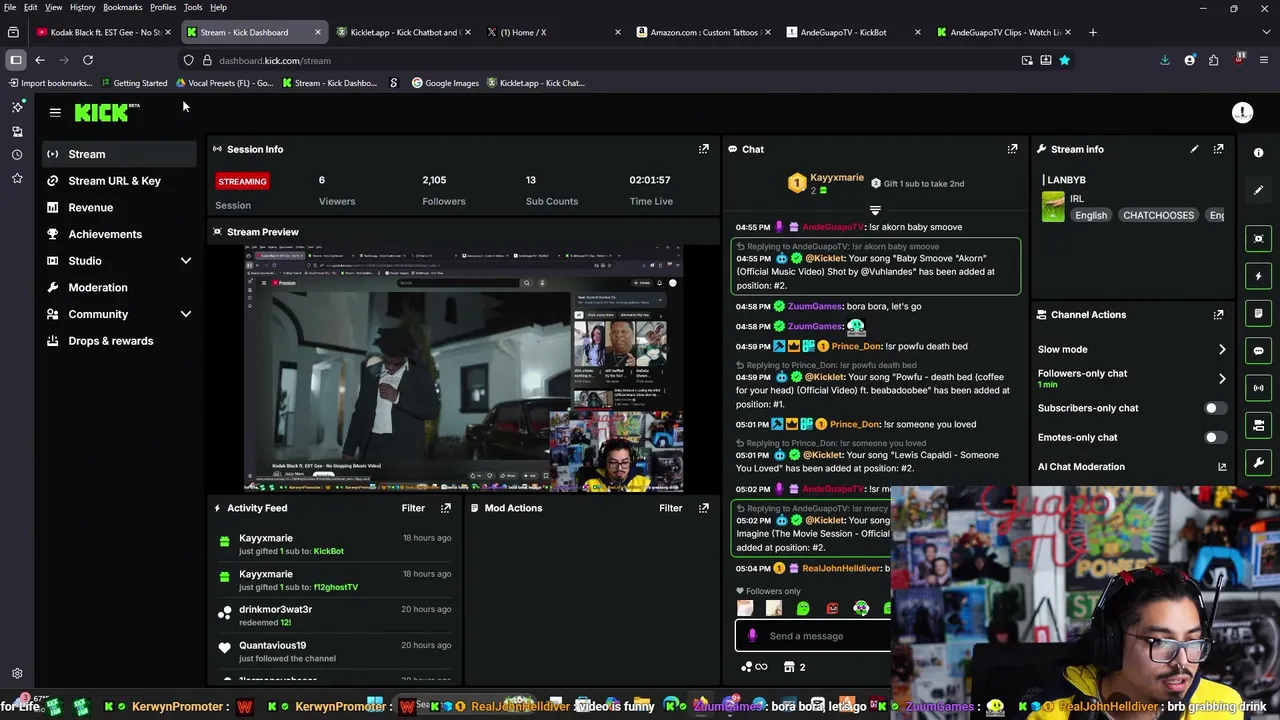
Task: Select Stream in the sidebar
Action: click(x=120, y=154)
